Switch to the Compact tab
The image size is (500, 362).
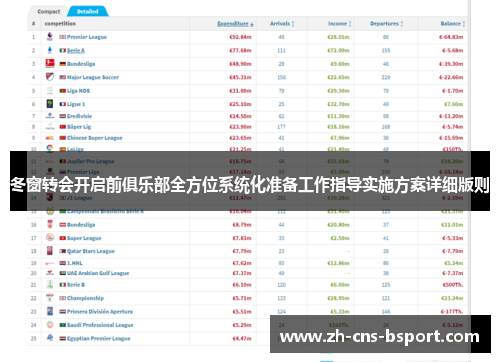tap(49, 11)
